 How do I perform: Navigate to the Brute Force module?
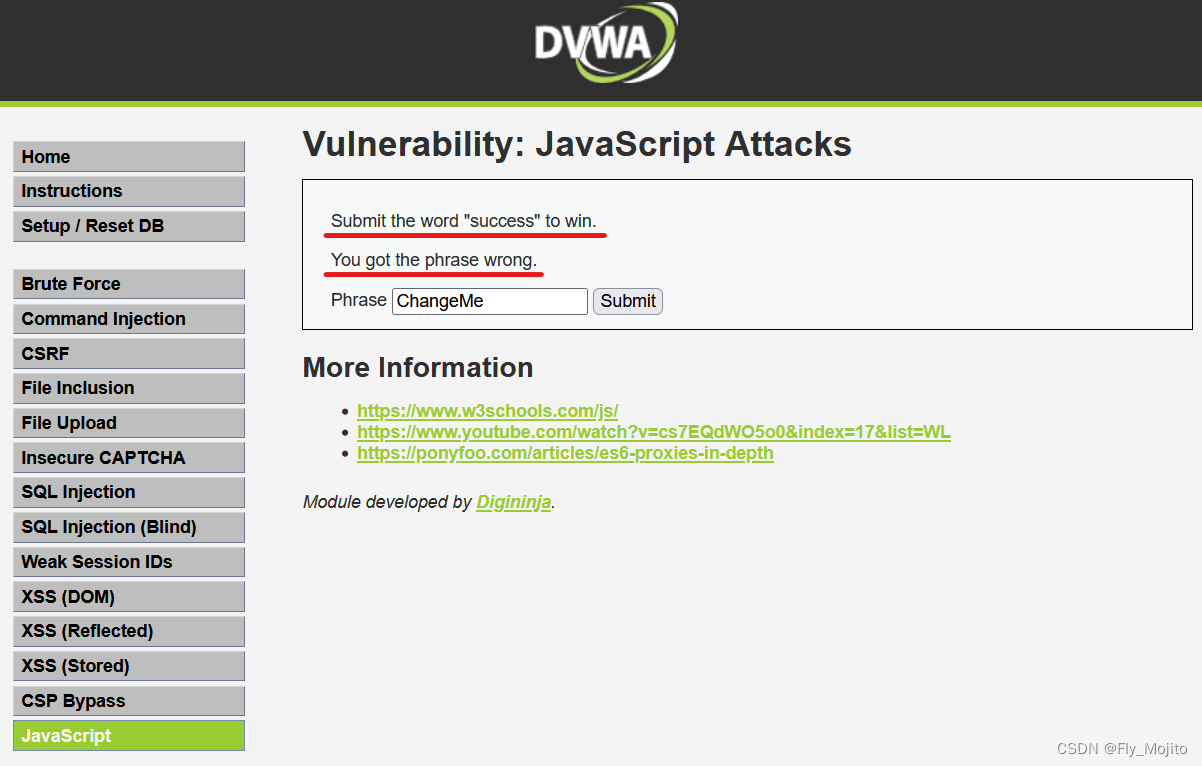pos(128,283)
